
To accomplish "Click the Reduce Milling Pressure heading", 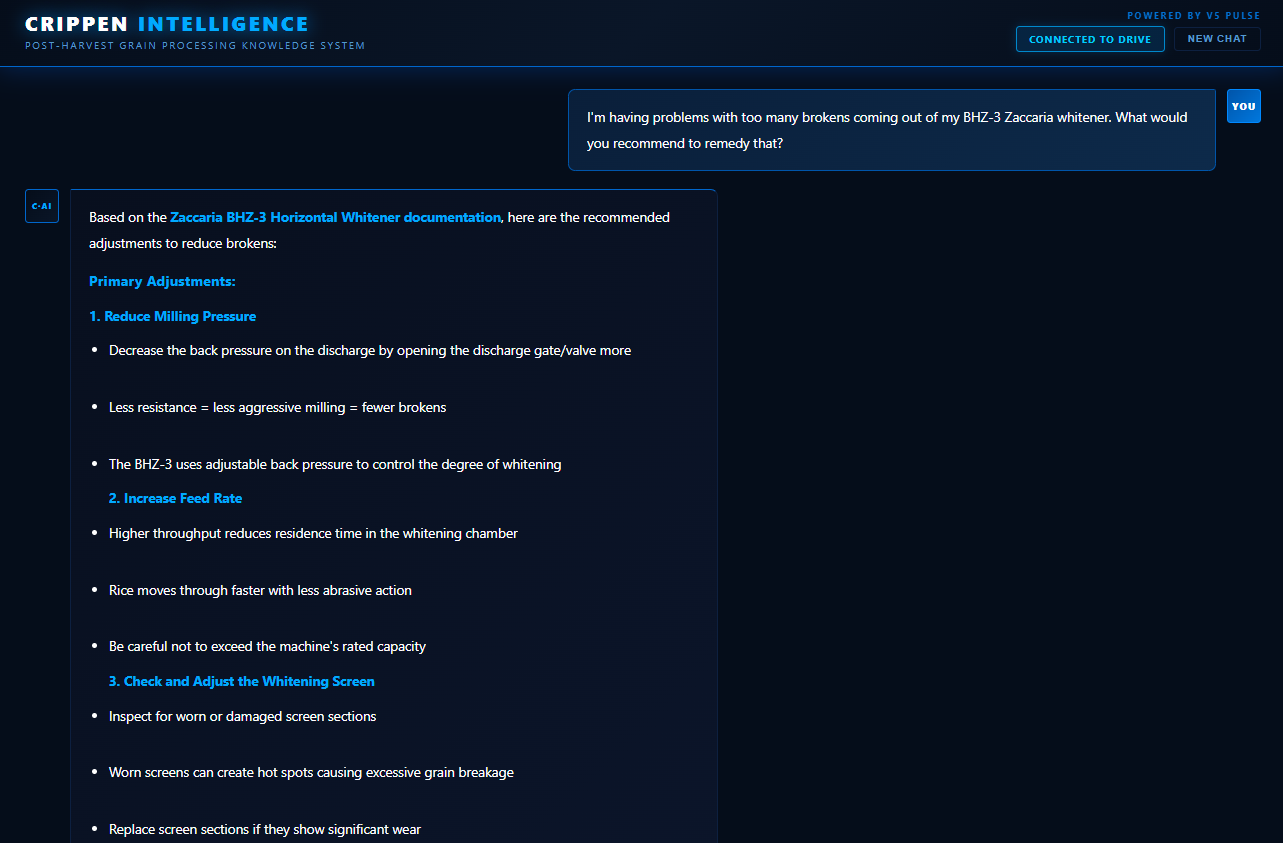I will click(x=172, y=316).
